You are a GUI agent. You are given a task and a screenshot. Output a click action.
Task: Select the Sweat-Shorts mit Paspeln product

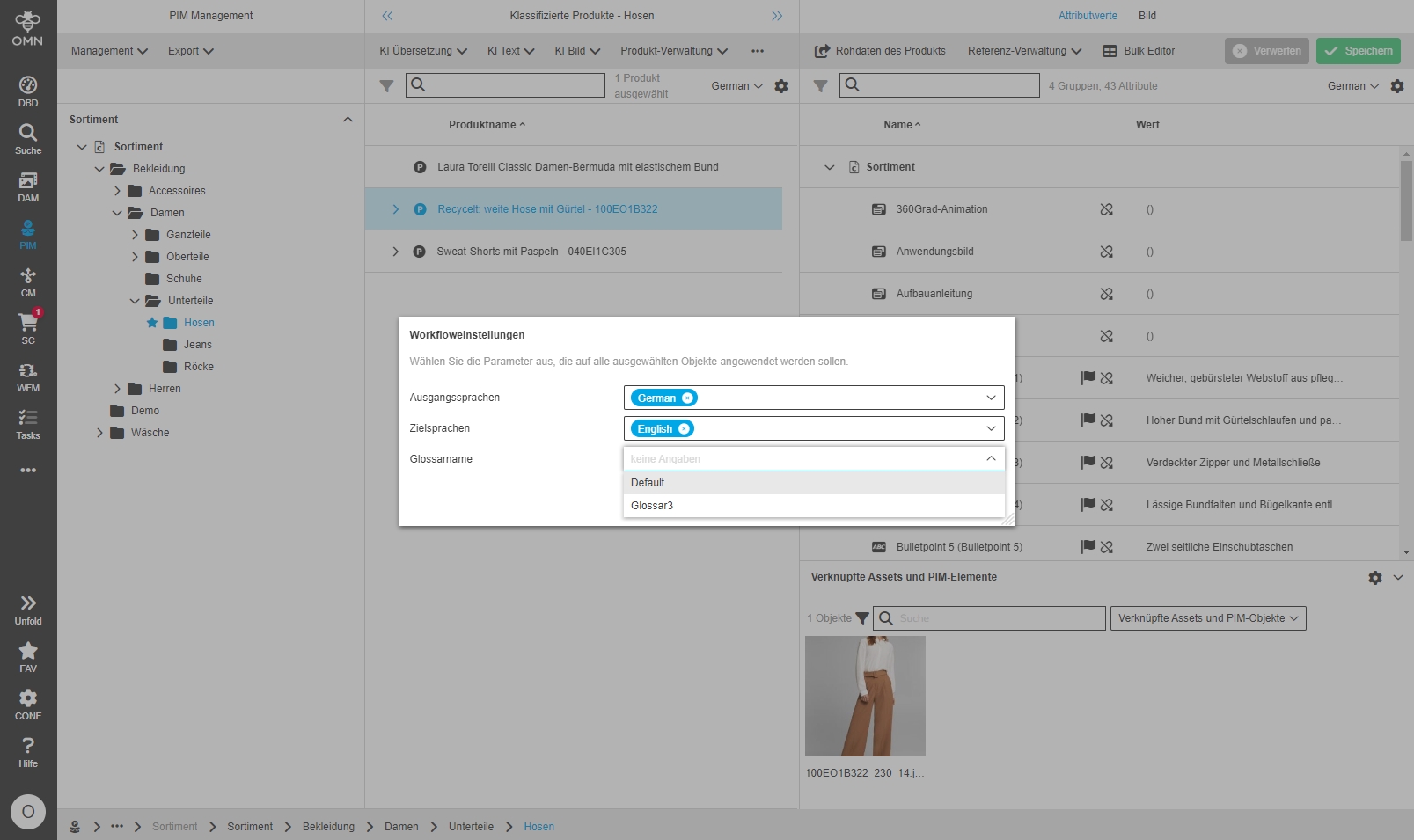coord(531,252)
